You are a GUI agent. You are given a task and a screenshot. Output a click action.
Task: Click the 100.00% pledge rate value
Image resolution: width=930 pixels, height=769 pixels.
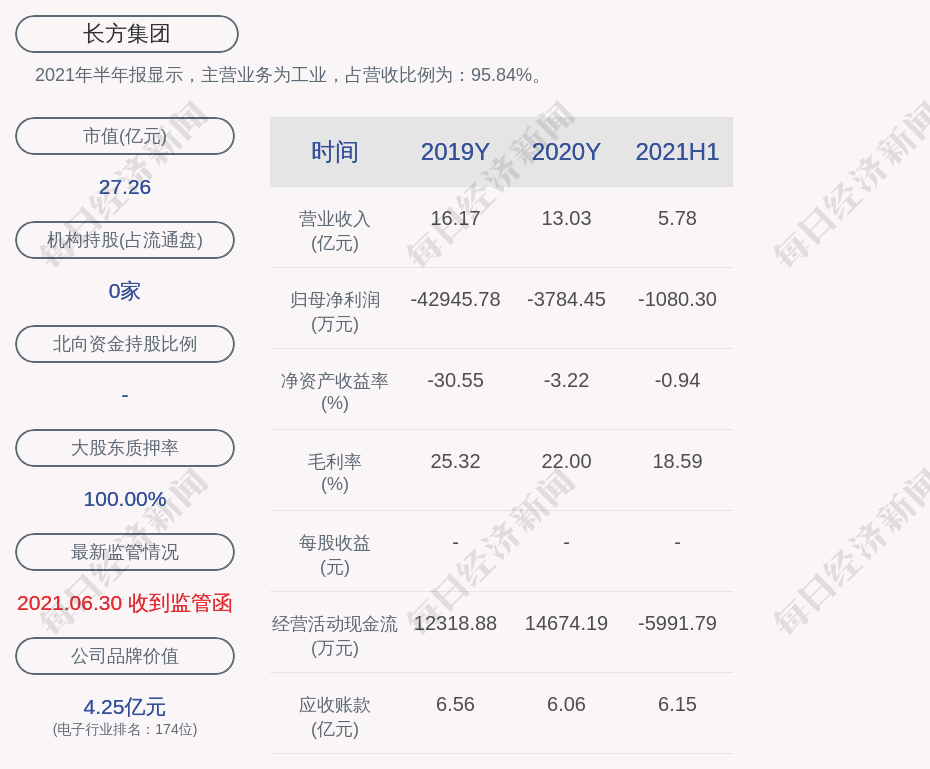[125, 499]
